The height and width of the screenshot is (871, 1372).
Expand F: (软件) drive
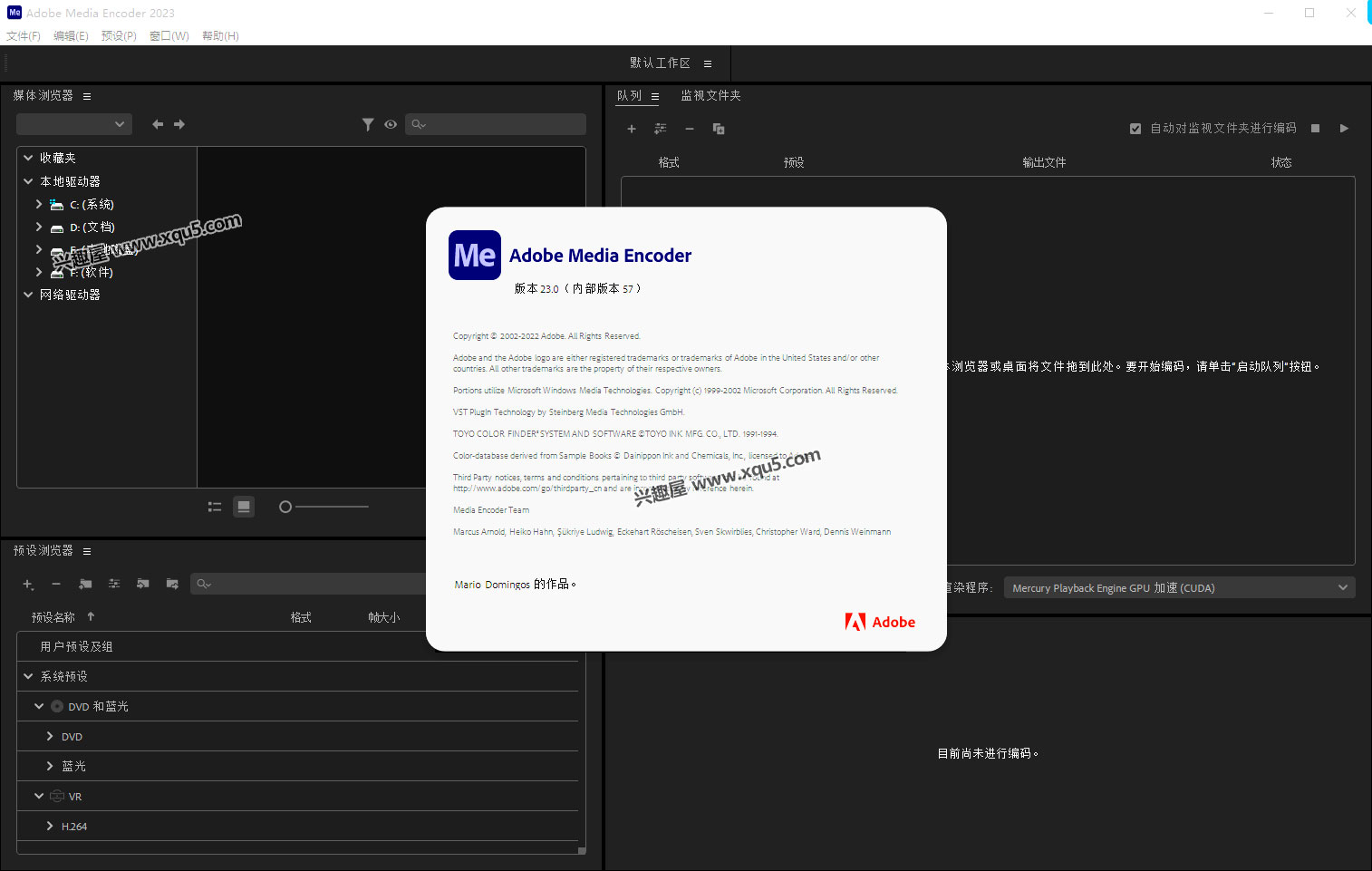pyautogui.click(x=39, y=272)
